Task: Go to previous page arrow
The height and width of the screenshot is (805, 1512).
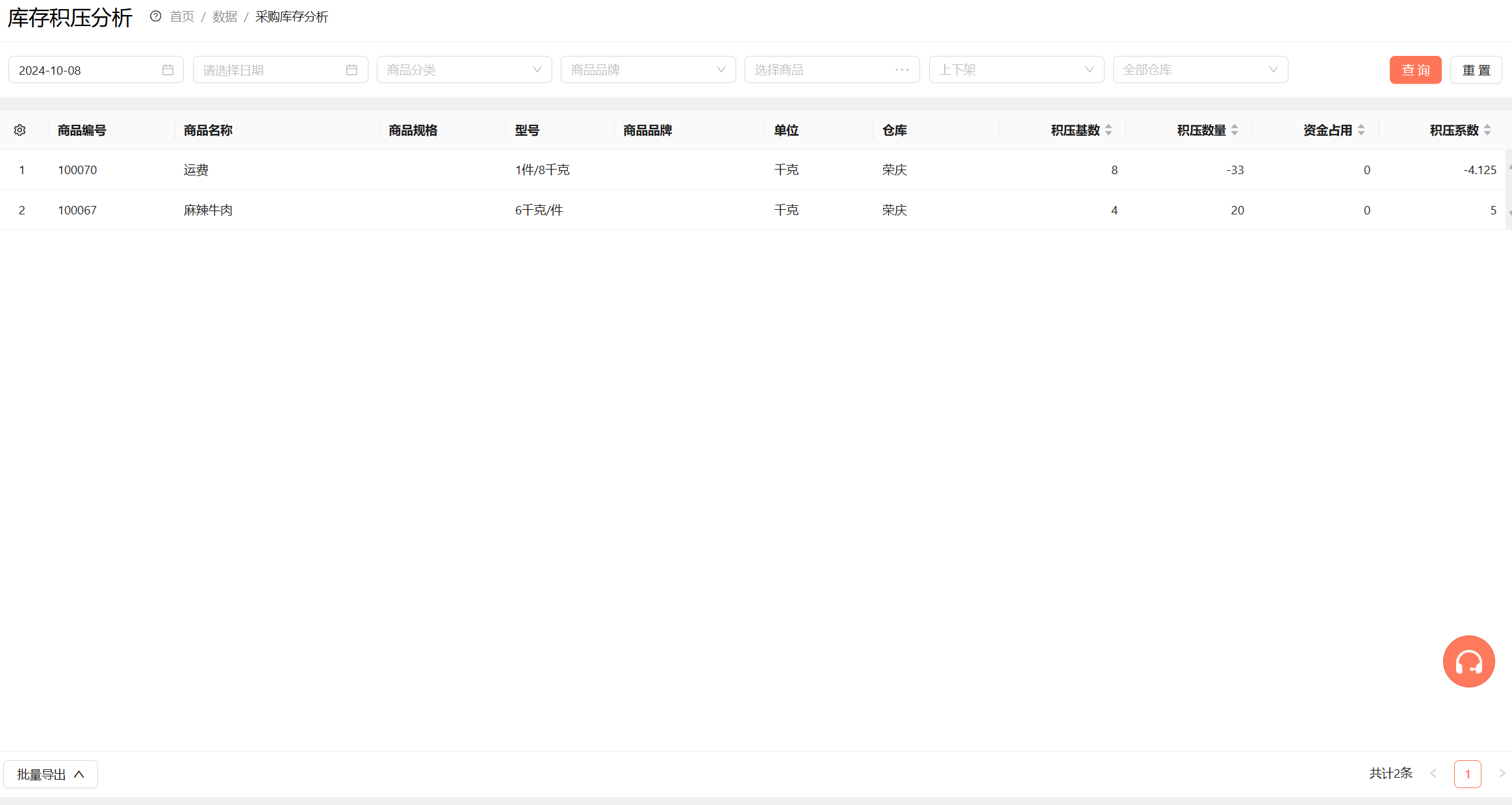Action: [x=1433, y=773]
